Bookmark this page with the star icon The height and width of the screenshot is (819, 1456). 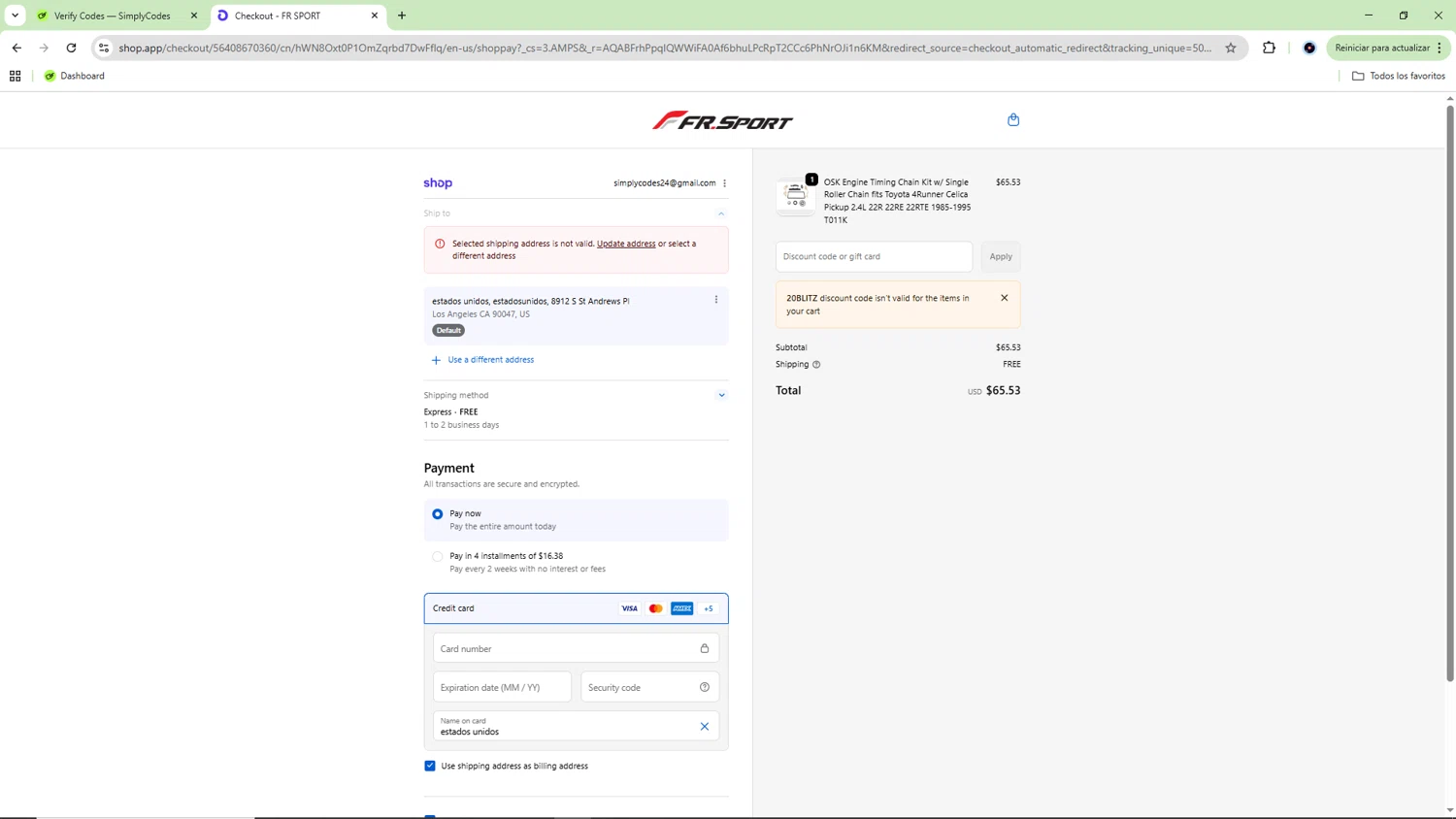point(1231,48)
